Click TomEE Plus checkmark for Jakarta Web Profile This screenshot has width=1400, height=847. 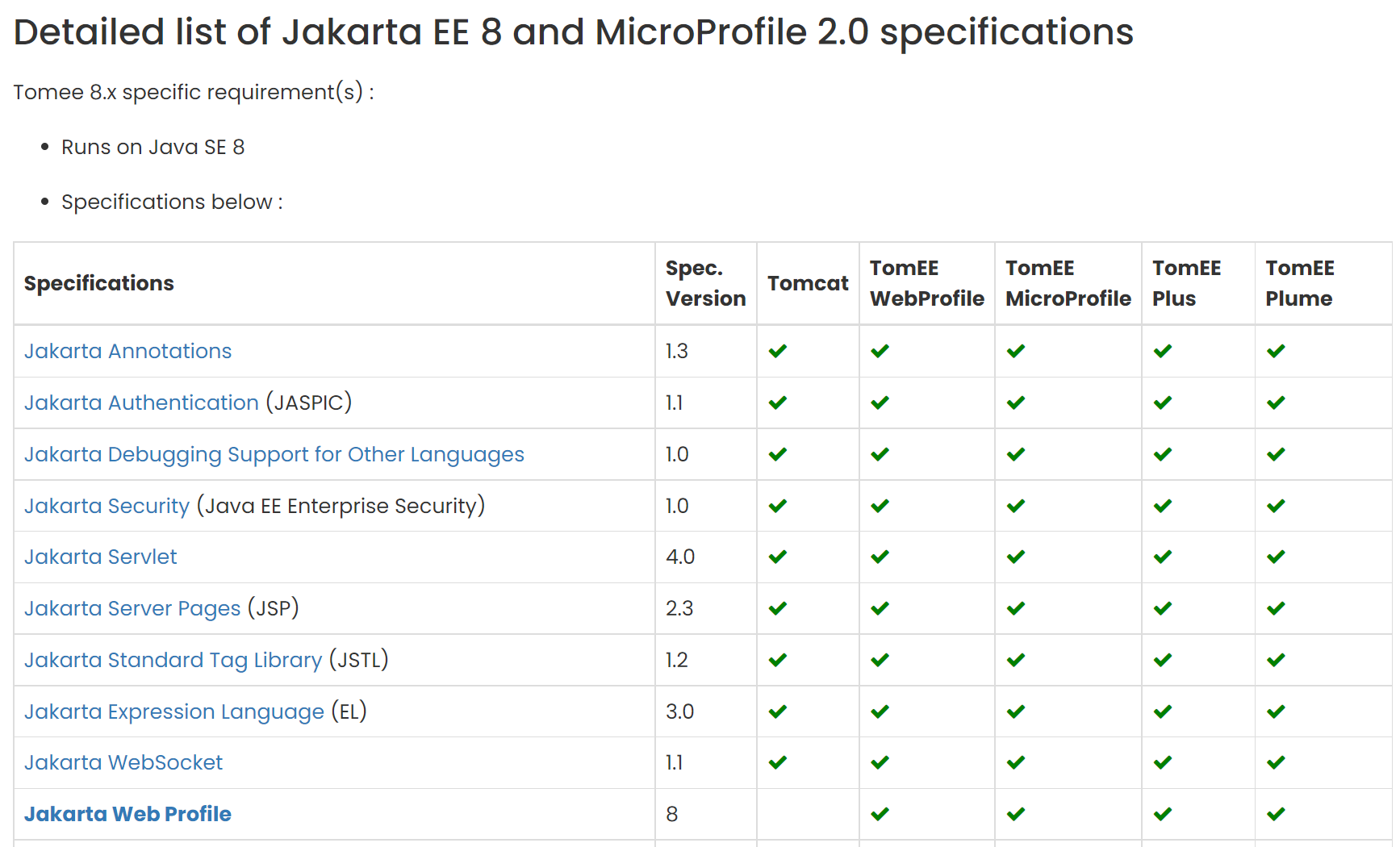[1163, 814]
